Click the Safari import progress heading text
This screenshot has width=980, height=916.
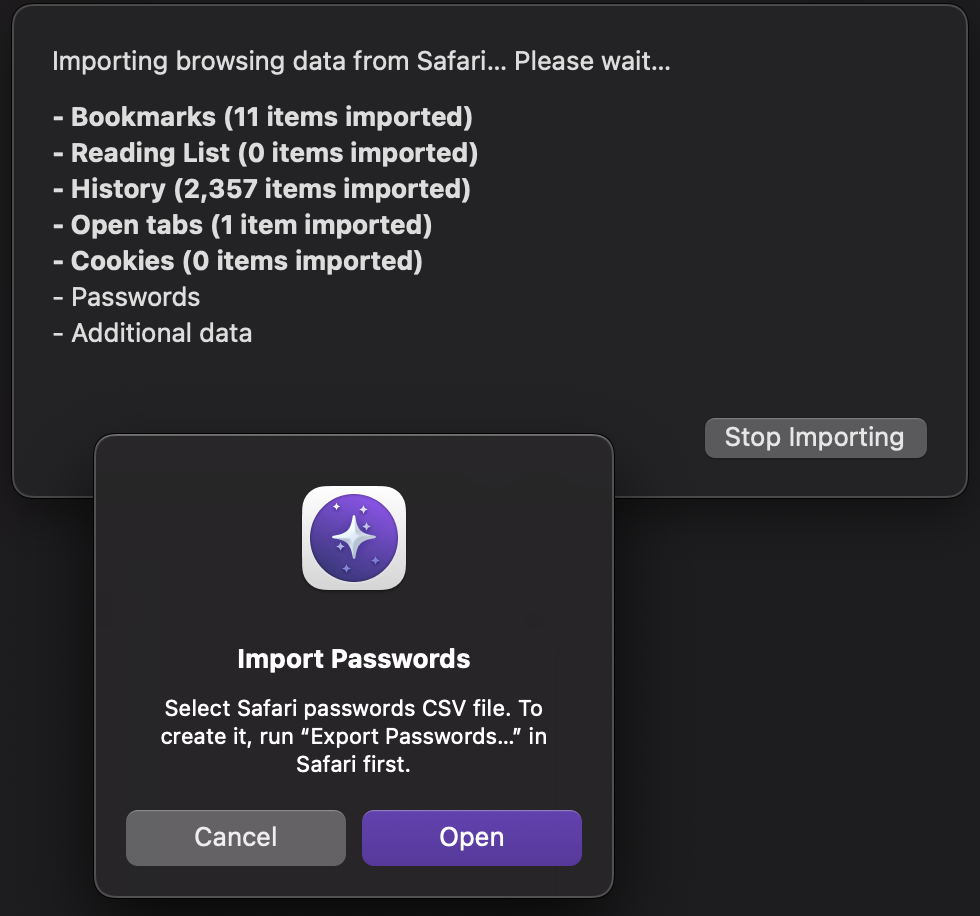point(360,61)
